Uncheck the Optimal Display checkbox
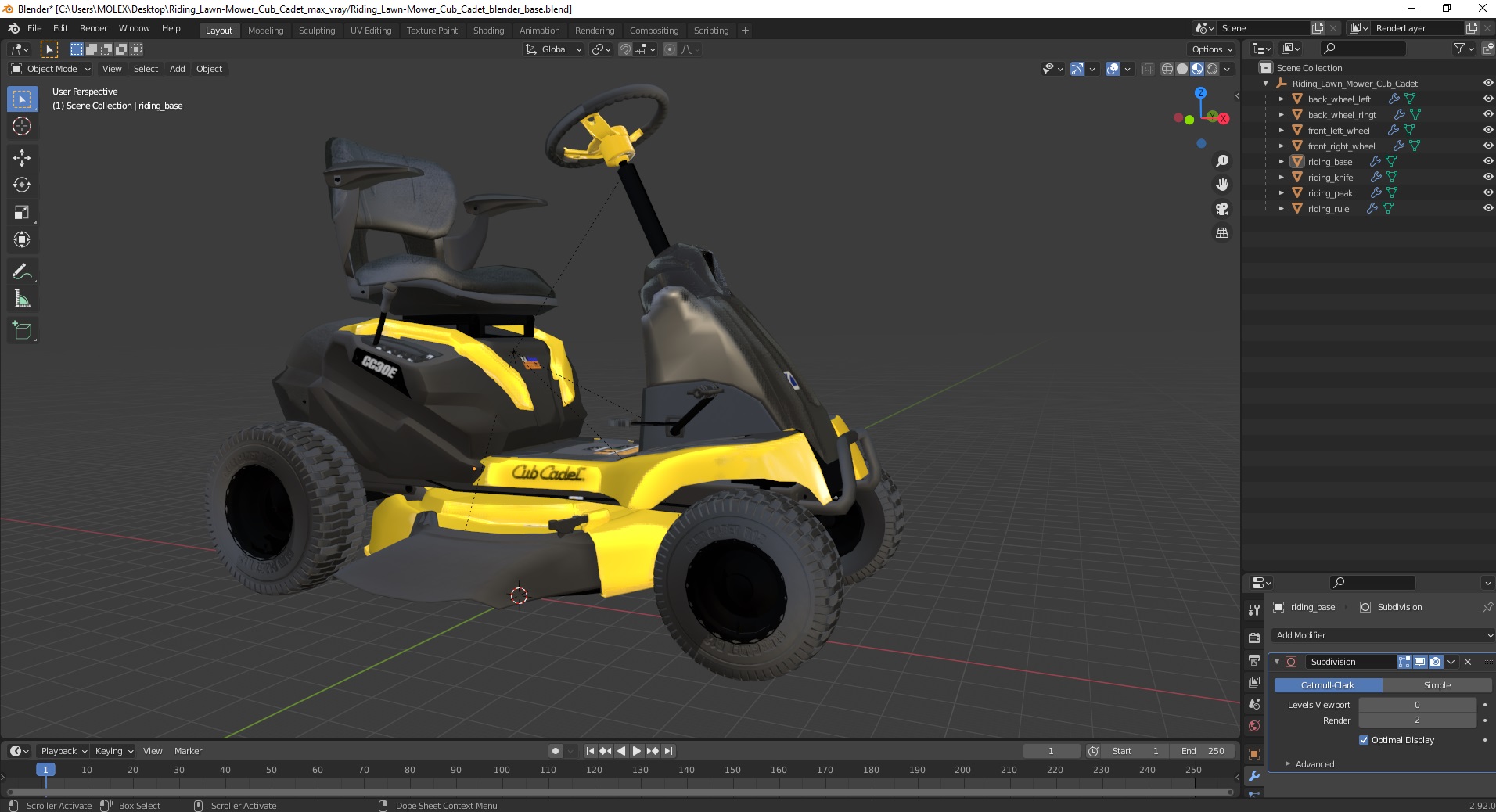 click(x=1364, y=740)
